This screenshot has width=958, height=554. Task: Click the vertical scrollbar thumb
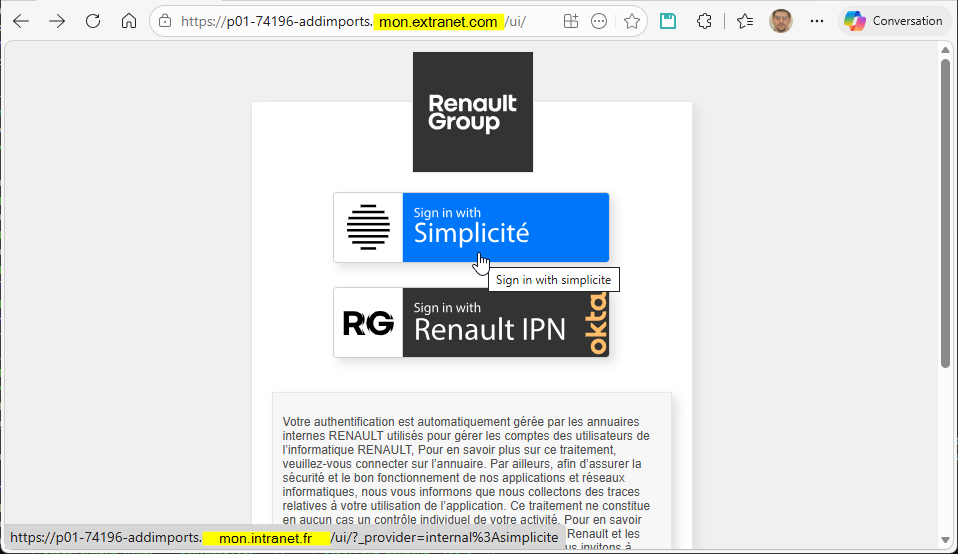point(945,214)
